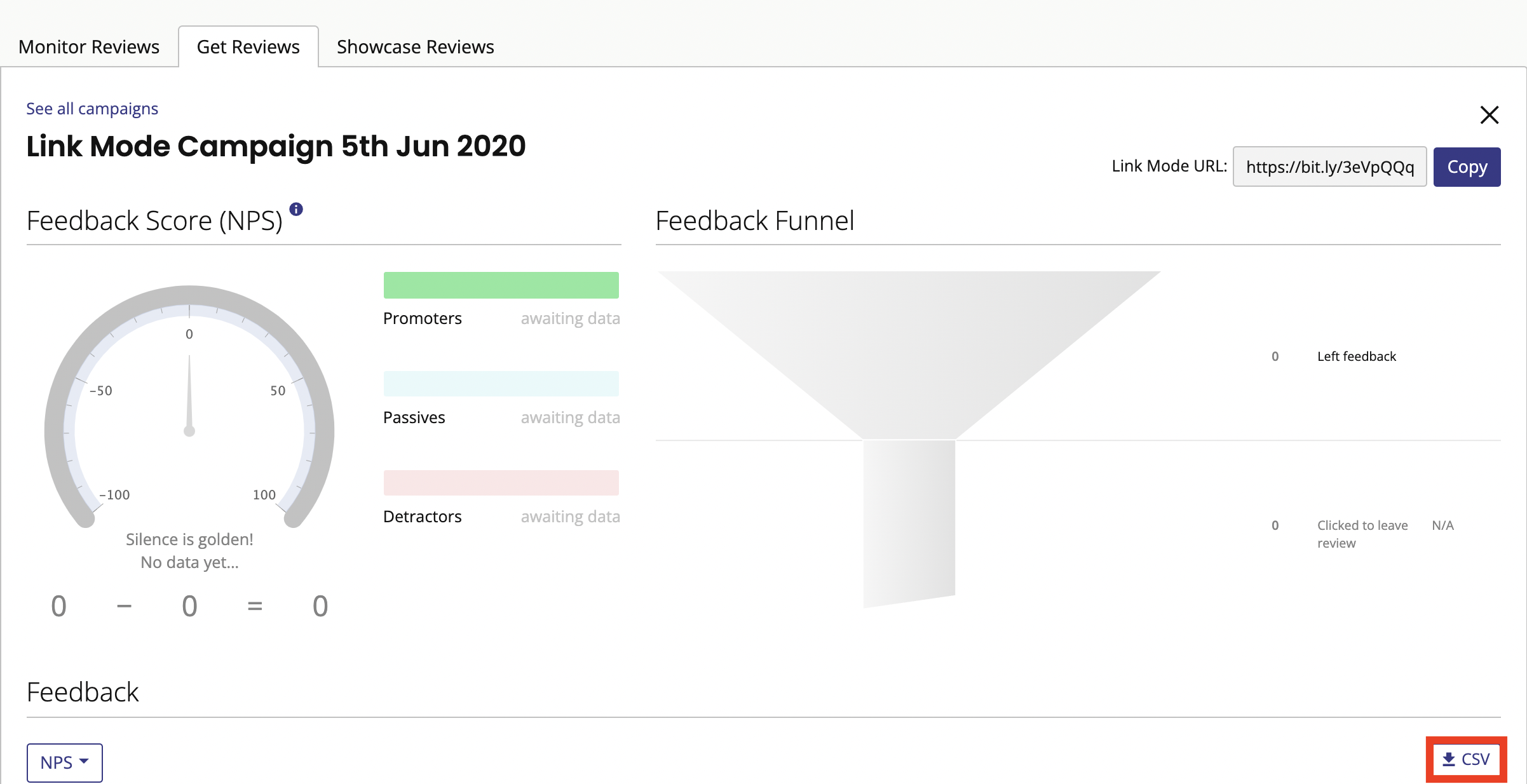
Task: Select the Get Reviews tab
Action: (248, 46)
